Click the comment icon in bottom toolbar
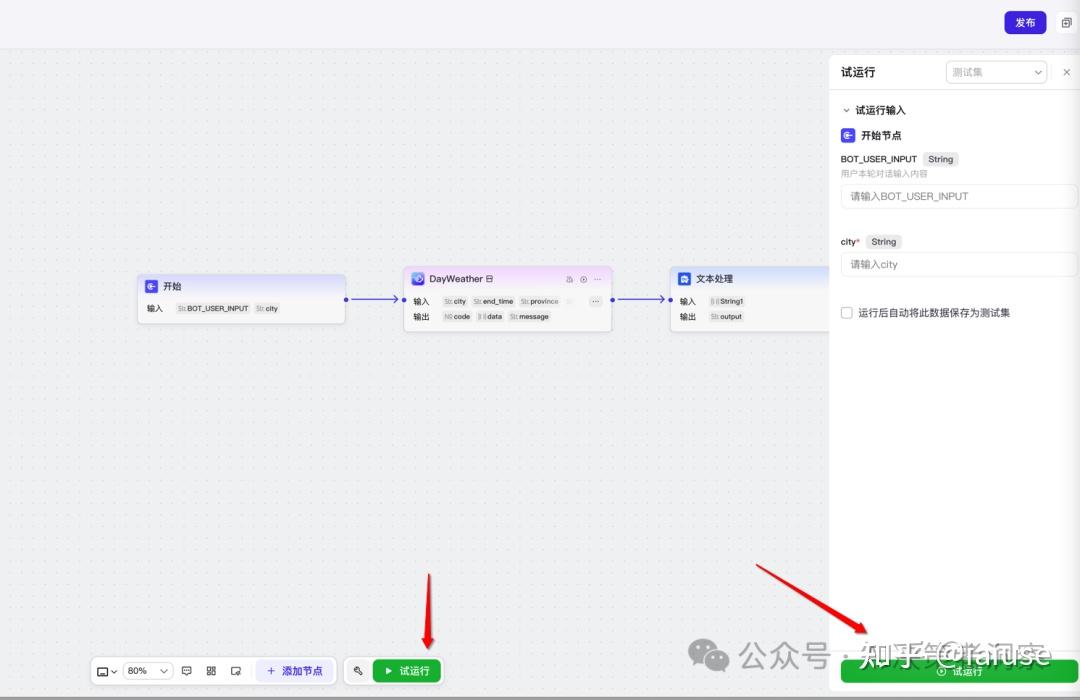This screenshot has width=1080, height=700. (x=186, y=671)
